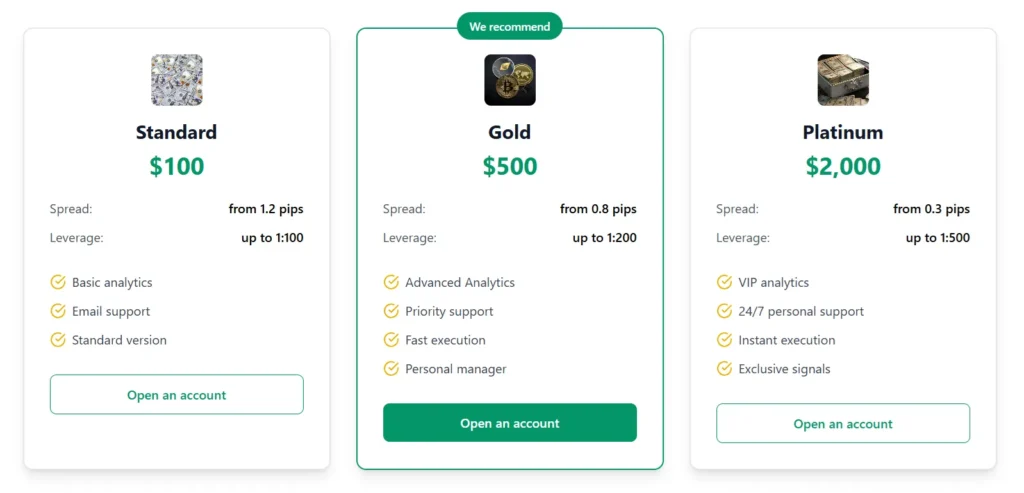The image size is (1024, 493).
Task: Open an account under Gold plan
Action: coord(510,423)
